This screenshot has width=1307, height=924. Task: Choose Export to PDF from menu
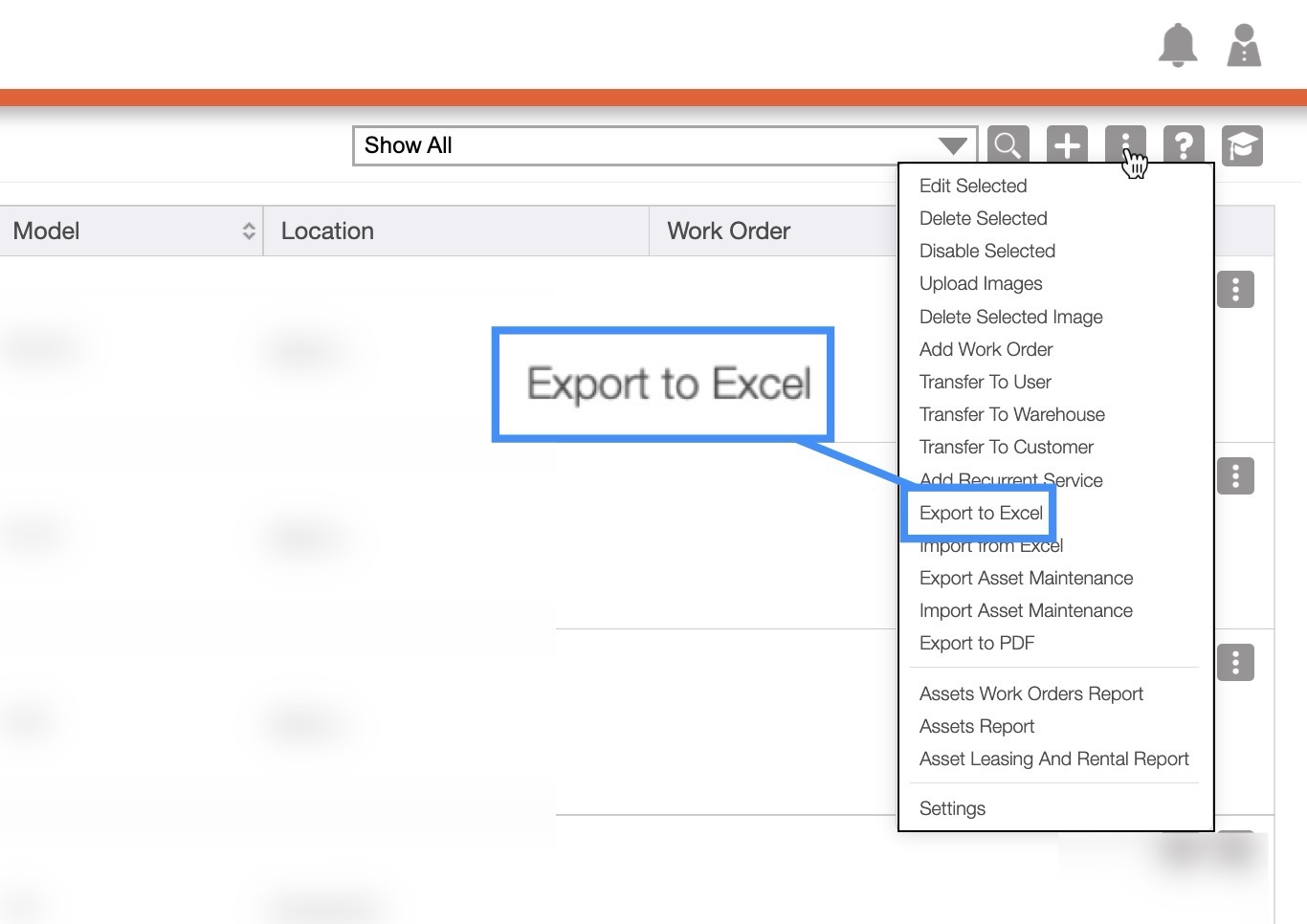(x=977, y=643)
